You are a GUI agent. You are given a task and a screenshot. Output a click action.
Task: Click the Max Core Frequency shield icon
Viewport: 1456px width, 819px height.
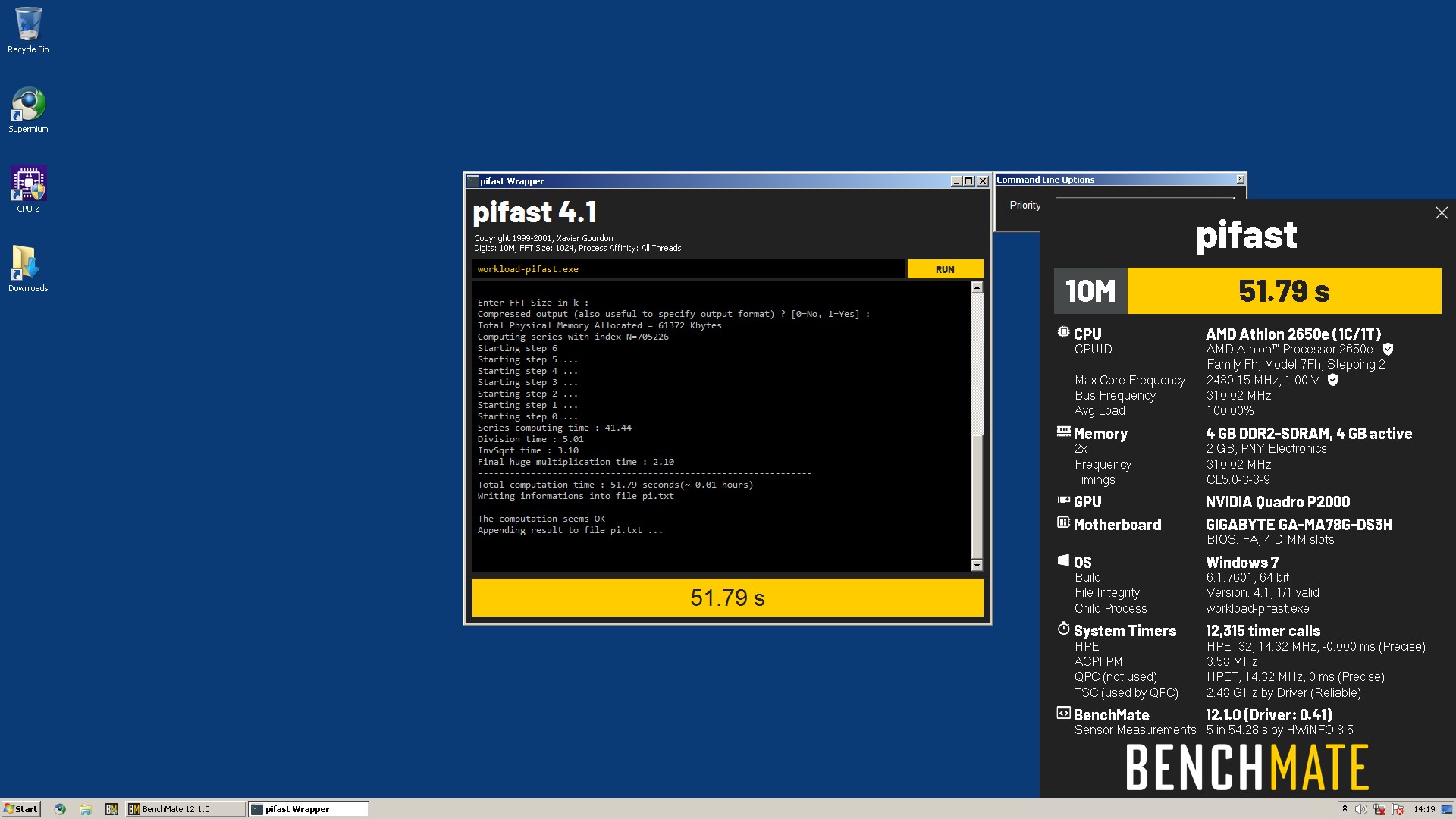[1333, 380]
